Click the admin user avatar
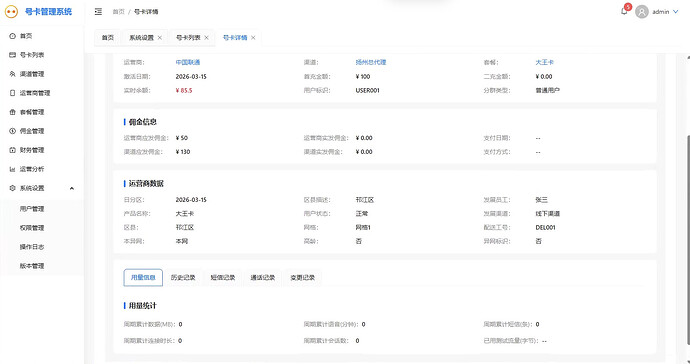The image size is (690, 364). (x=642, y=11)
